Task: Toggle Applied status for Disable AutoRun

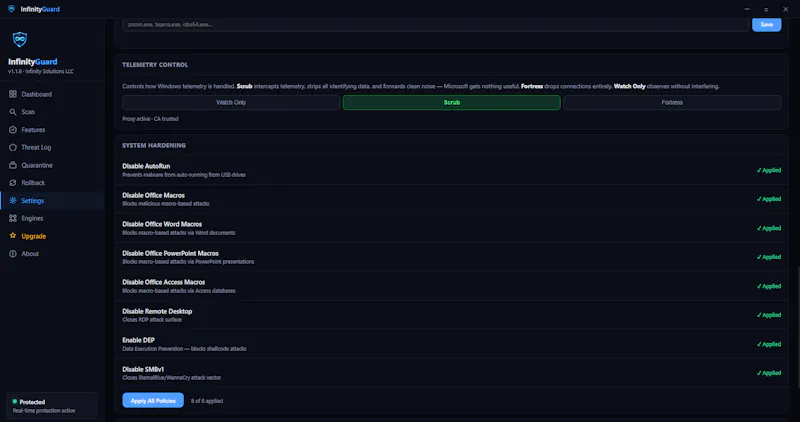Action: click(769, 170)
